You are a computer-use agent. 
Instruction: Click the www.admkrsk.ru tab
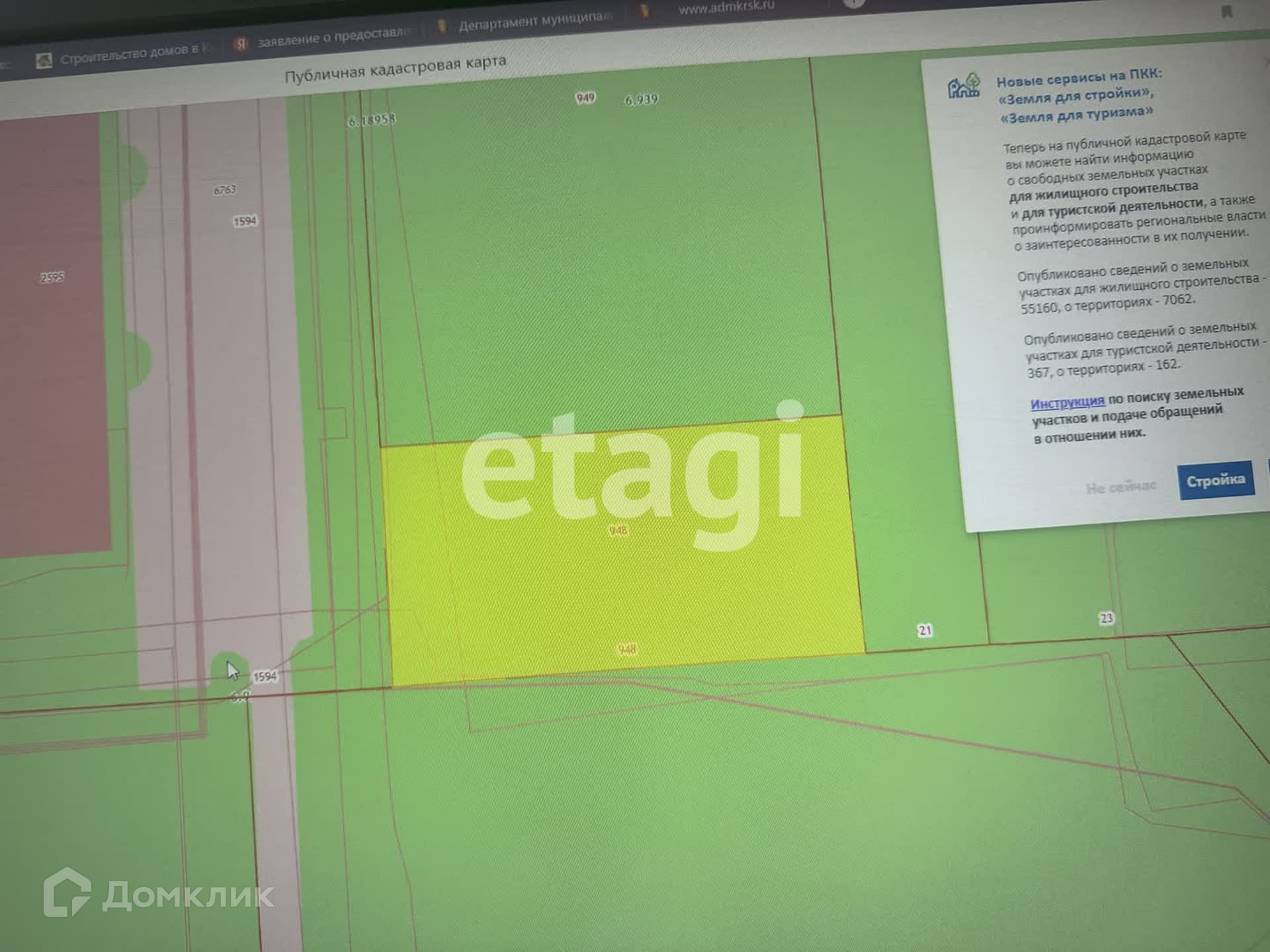click(725, 7)
